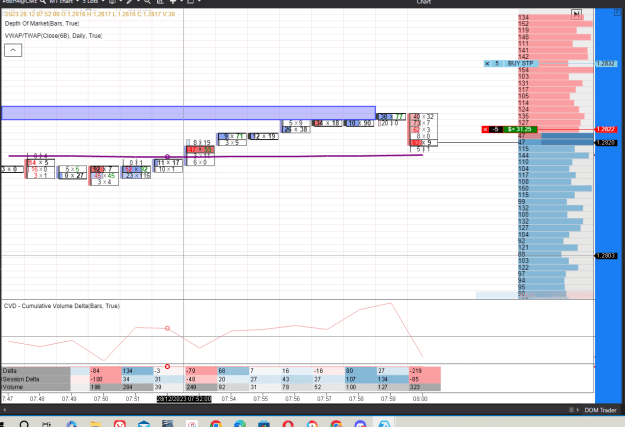Open the Mail app from the taskbar
Screen dimensions: 625x427
point(143,424)
